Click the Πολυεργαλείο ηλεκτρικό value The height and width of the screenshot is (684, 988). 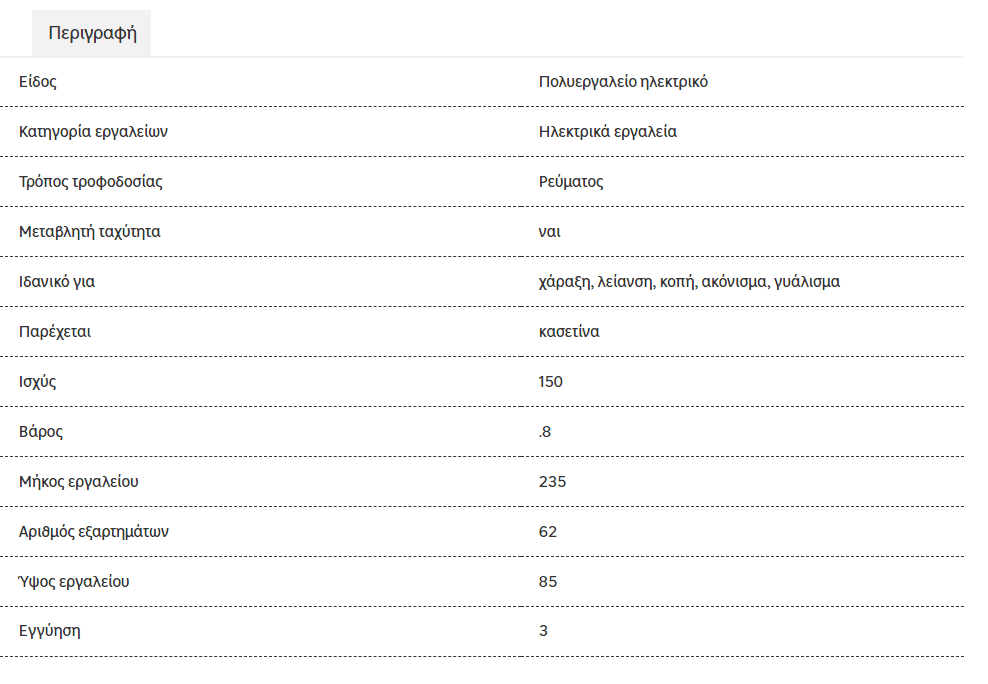pos(623,82)
